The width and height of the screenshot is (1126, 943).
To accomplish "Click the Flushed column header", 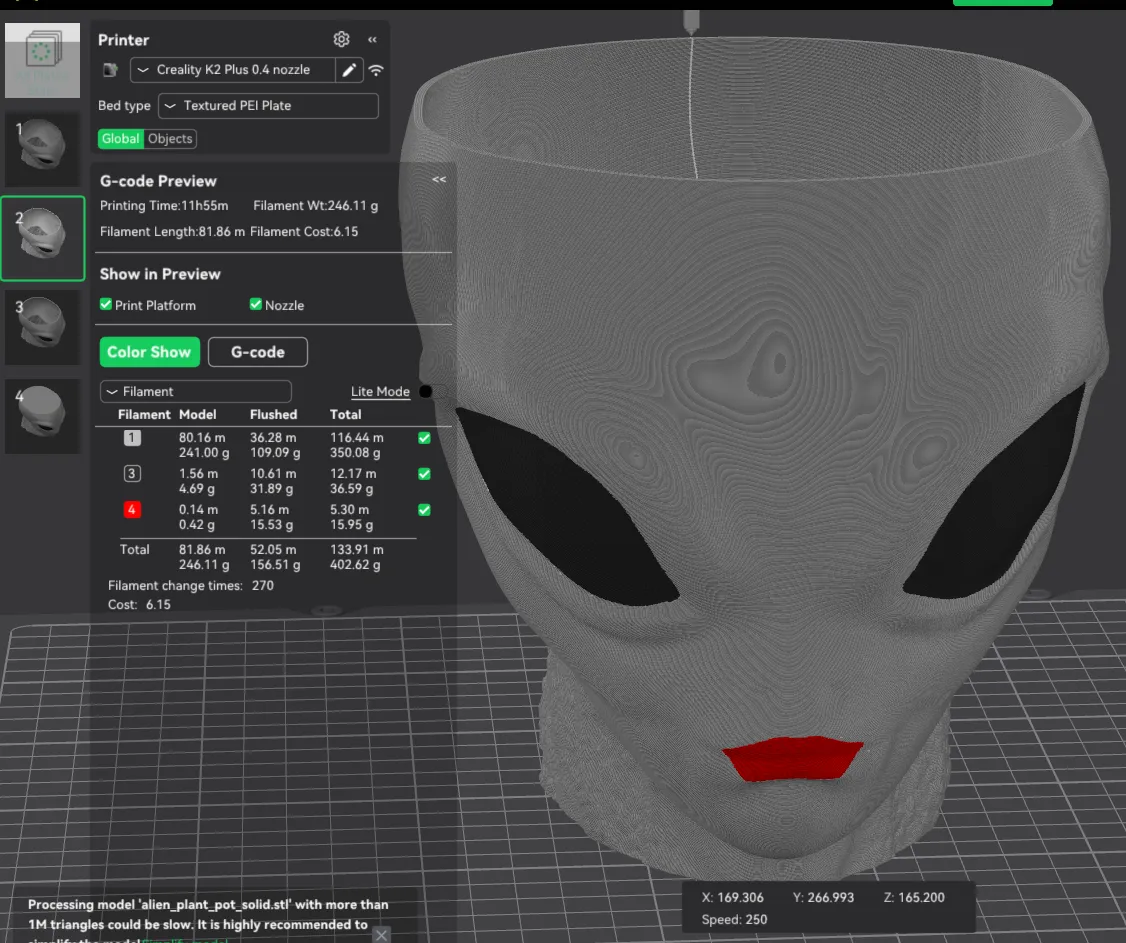I will tap(274, 414).
